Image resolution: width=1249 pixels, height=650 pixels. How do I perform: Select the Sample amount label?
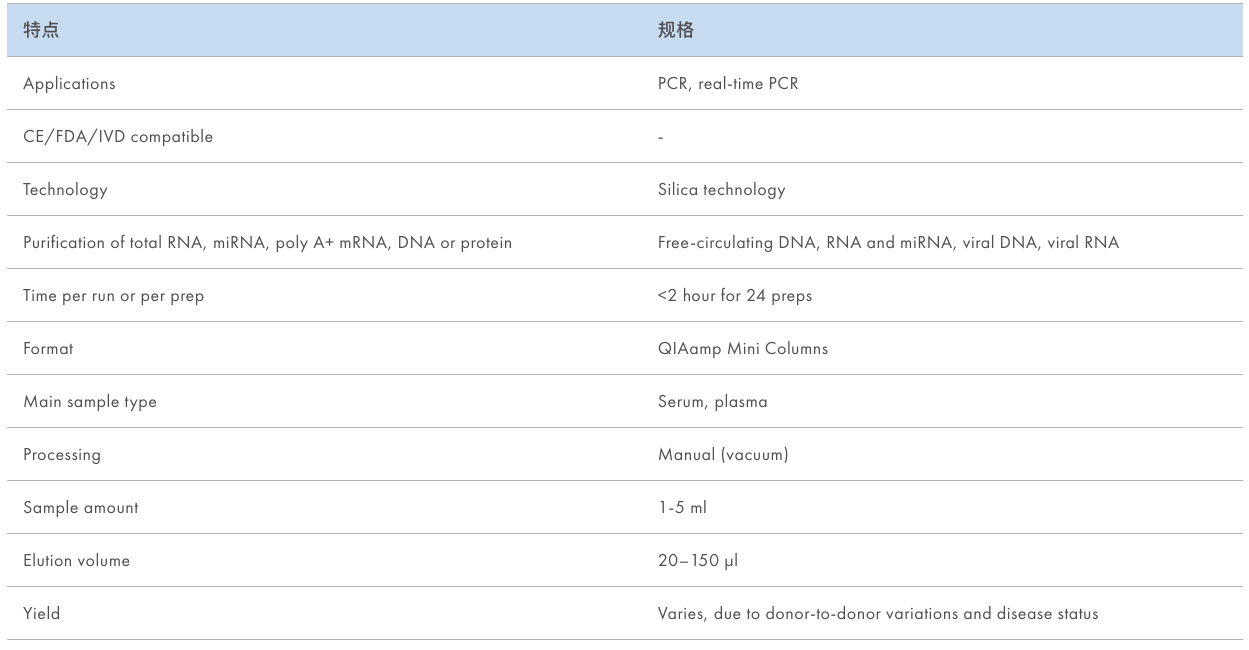click(81, 508)
